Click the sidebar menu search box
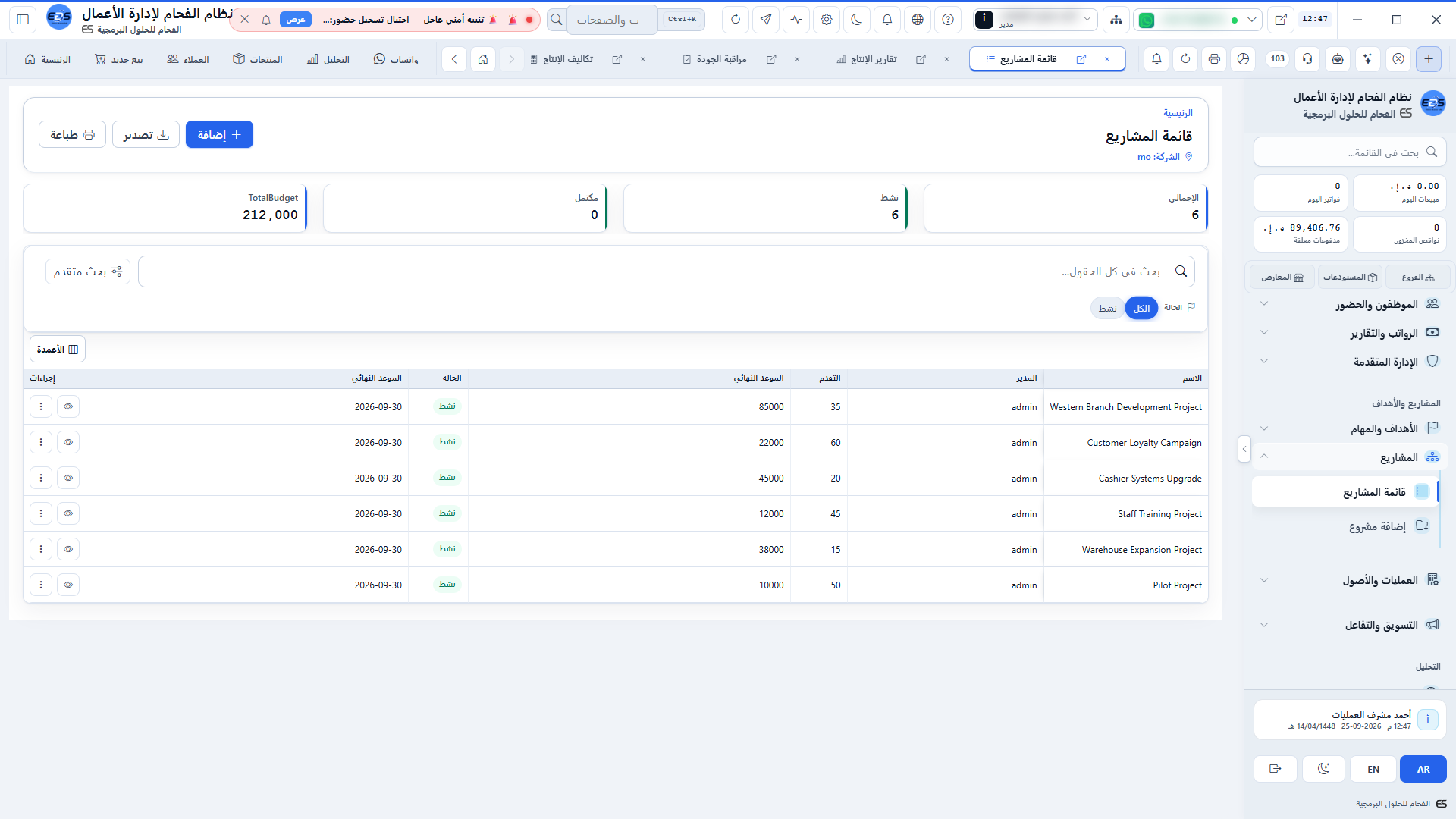 click(1350, 152)
